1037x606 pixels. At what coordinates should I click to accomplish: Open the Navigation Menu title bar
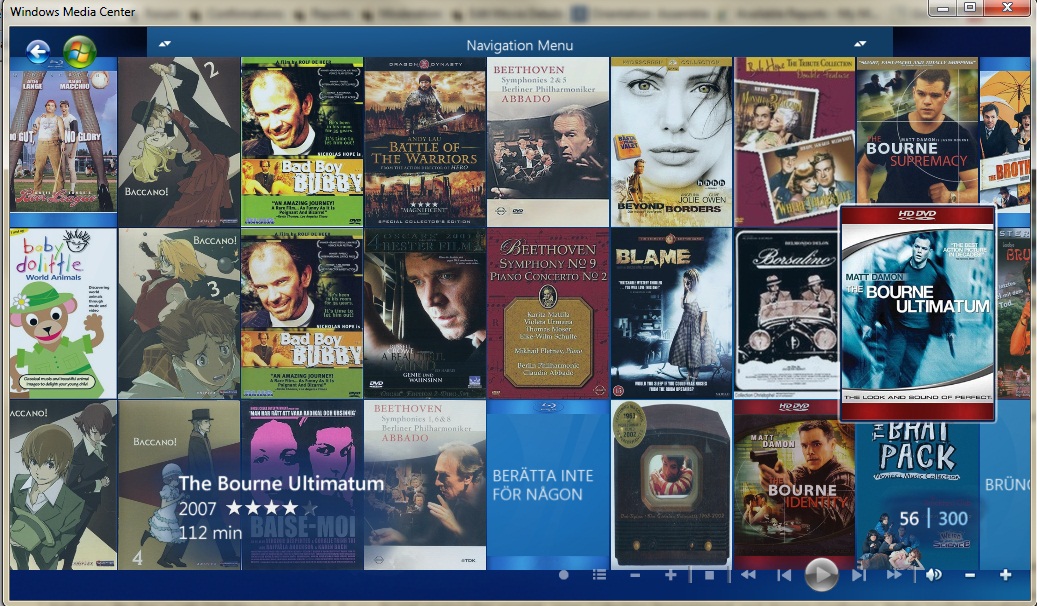click(x=519, y=45)
